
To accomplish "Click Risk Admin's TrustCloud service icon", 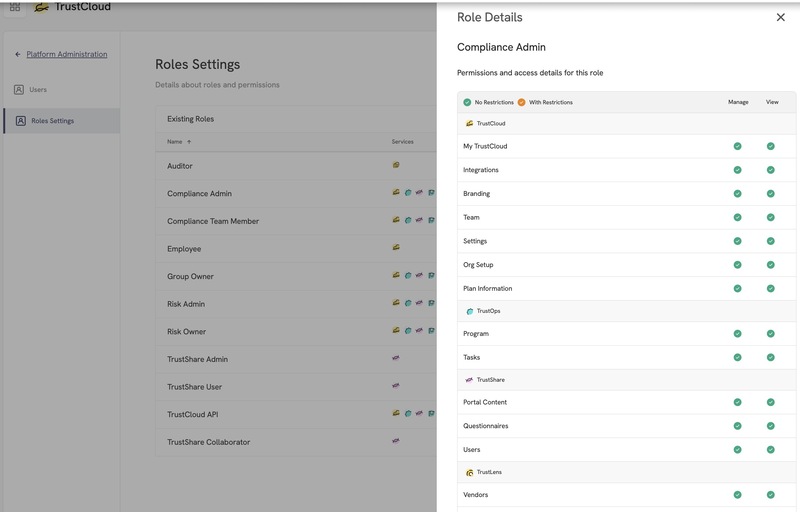I will tap(396, 302).
